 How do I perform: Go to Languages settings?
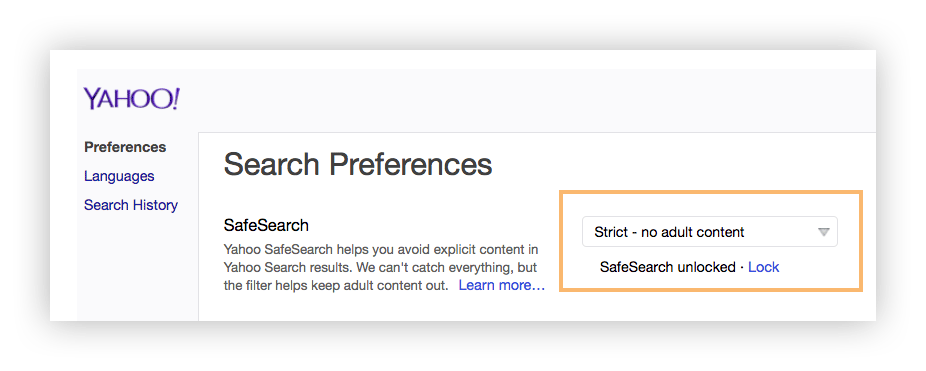[x=119, y=176]
